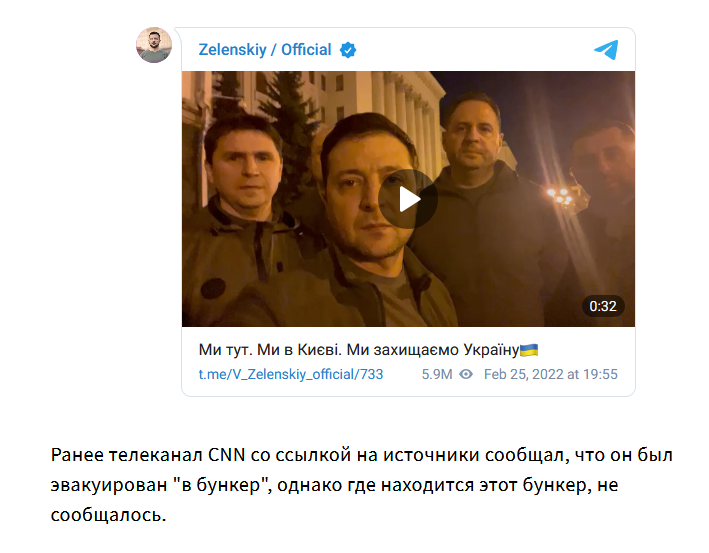Open the t.me/V_Zelenskiy_official/733 link
The height and width of the screenshot is (553, 709).
pyautogui.click(x=291, y=374)
